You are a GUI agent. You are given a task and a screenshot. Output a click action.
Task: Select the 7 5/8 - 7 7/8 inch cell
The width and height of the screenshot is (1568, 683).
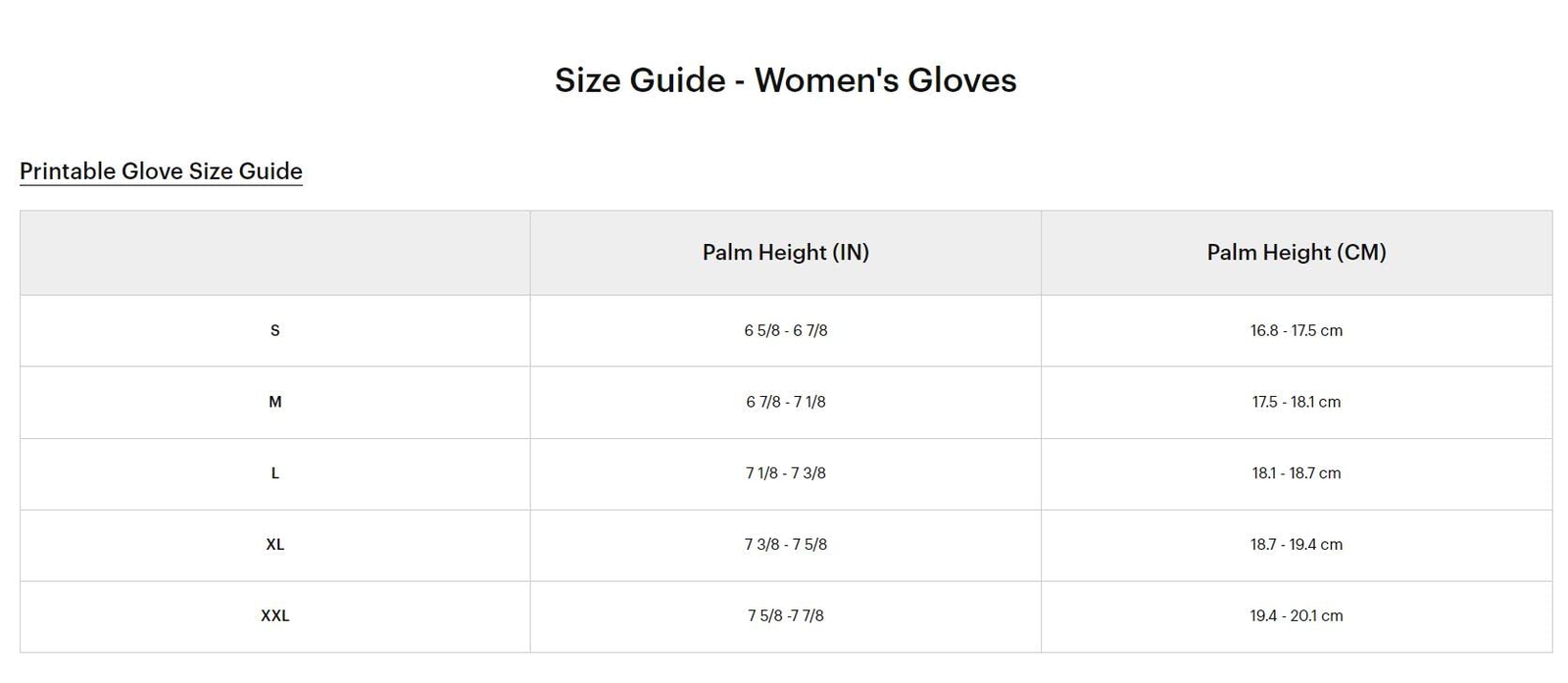[785, 616]
